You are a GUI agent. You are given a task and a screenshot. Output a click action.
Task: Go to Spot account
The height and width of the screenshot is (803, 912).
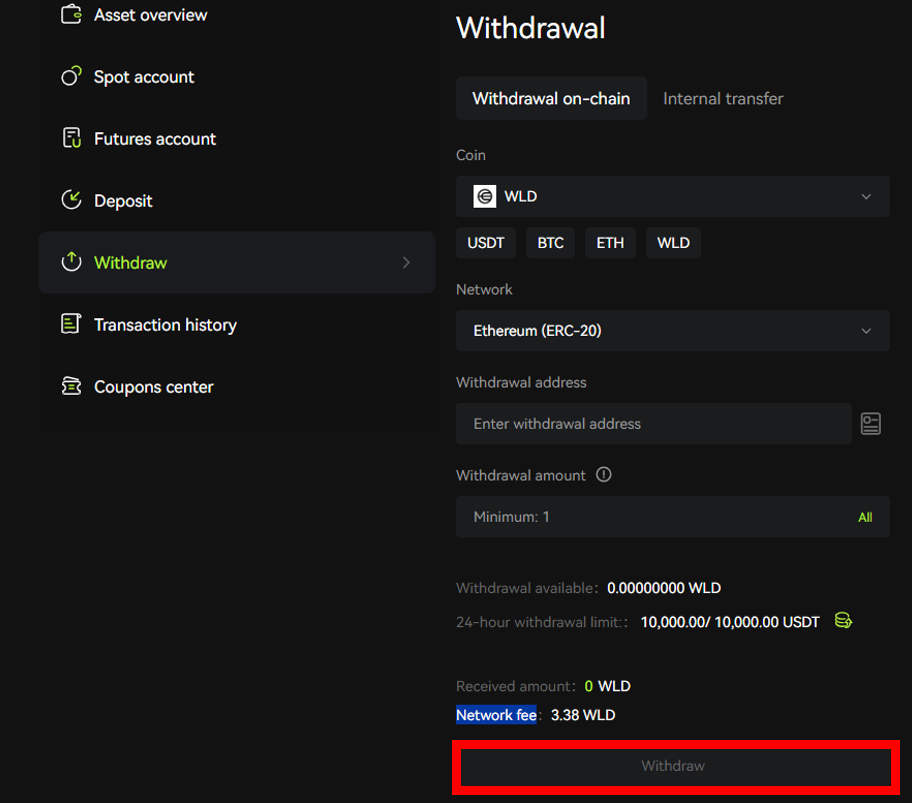[x=144, y=77]
